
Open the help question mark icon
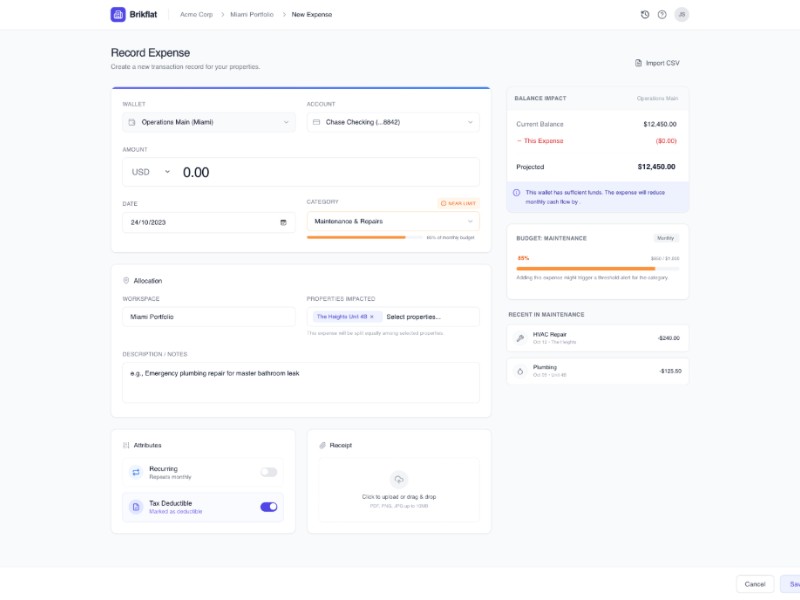tap(662, 15)
